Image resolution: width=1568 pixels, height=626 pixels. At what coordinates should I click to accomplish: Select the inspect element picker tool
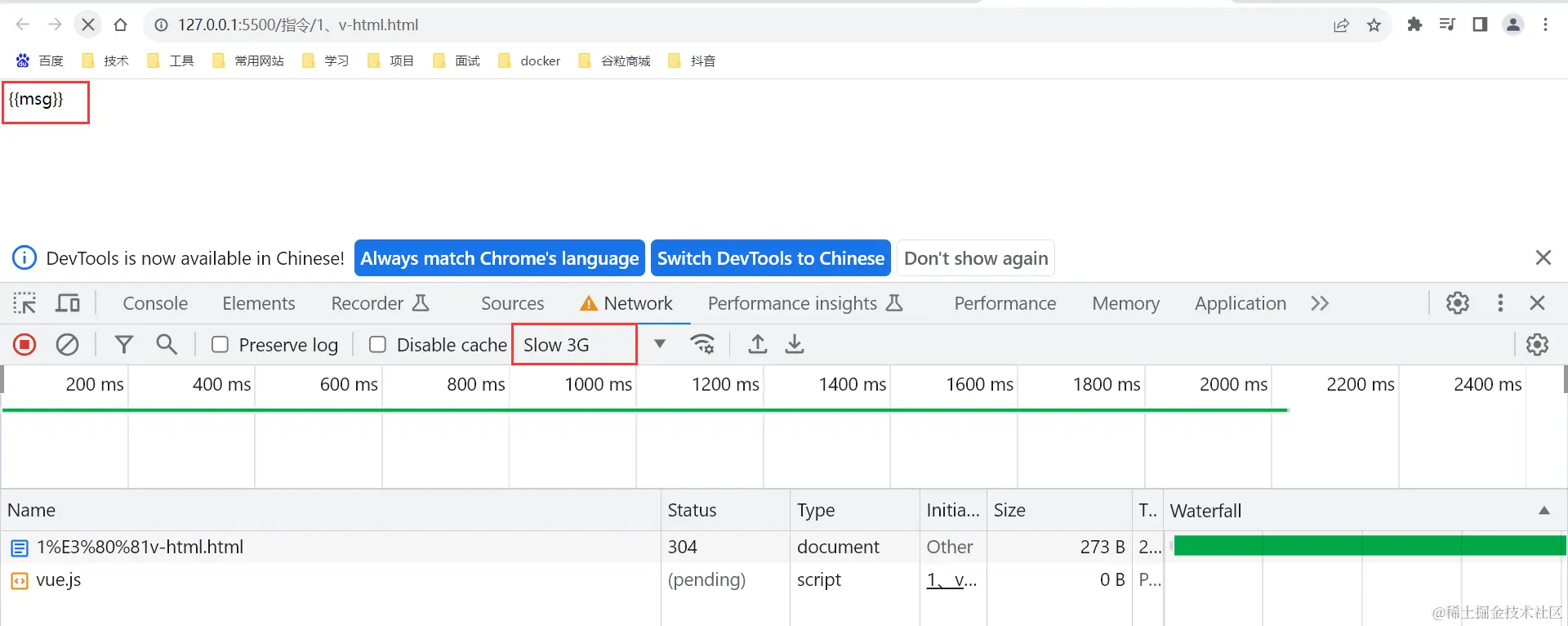(x=24, y=303)
